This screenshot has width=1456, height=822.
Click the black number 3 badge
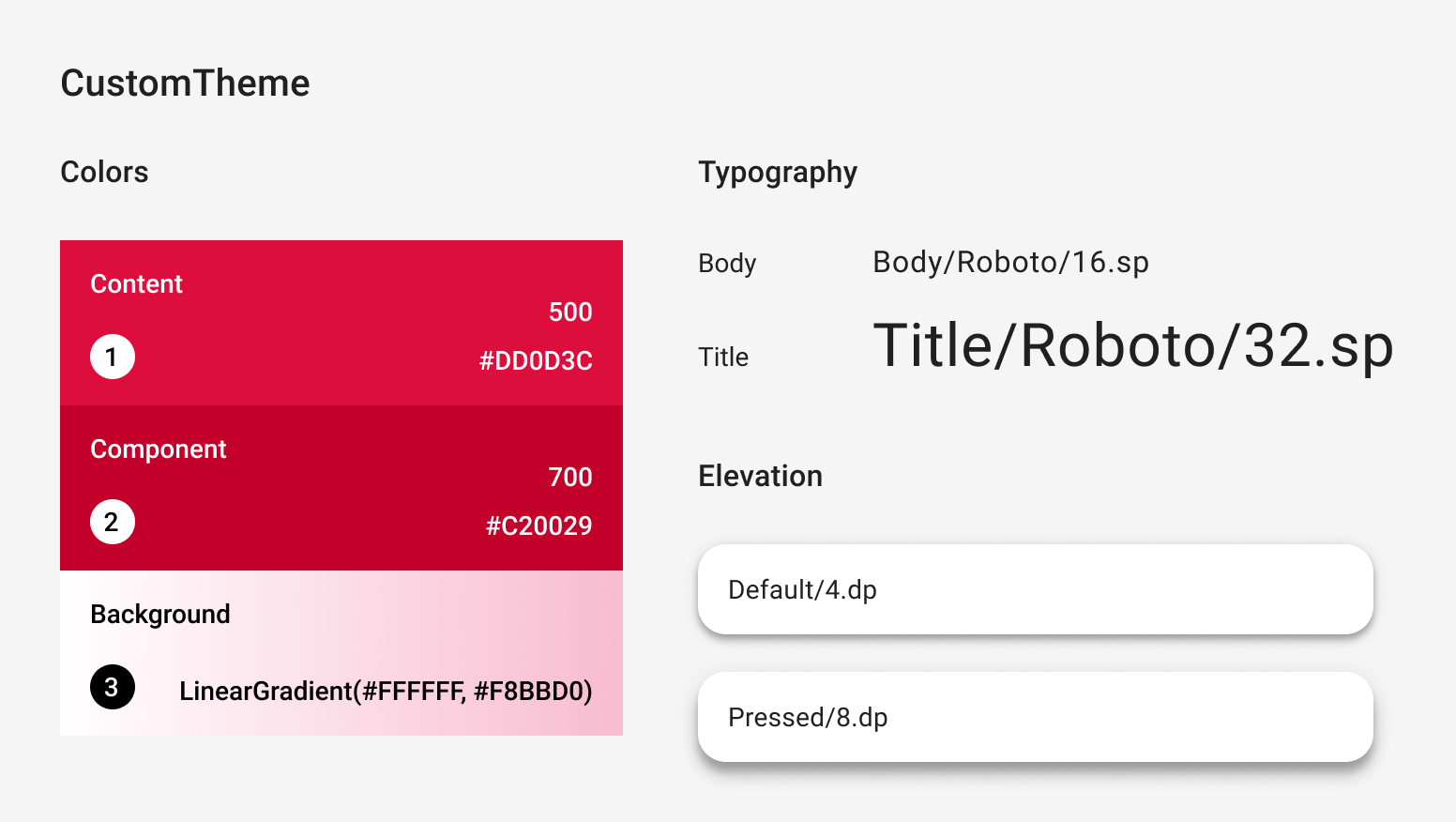(x=113, y=687)
